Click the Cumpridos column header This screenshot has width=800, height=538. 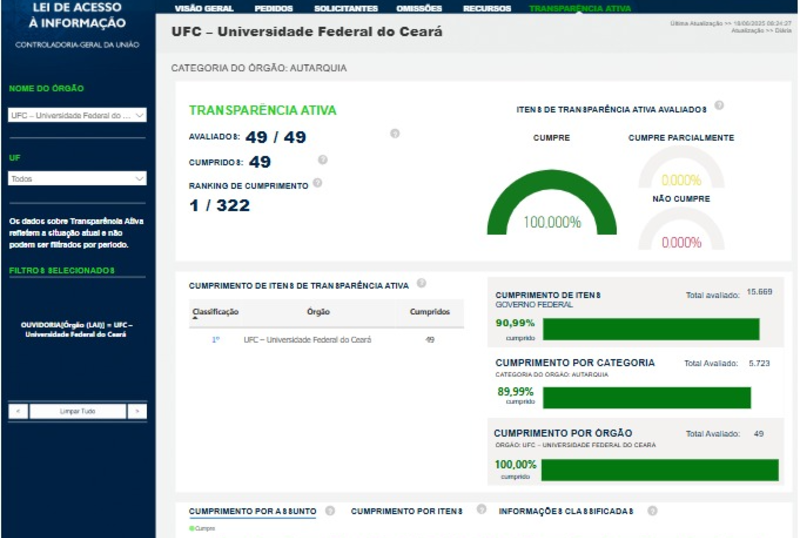pyautogui.click(x=430, y=312)
